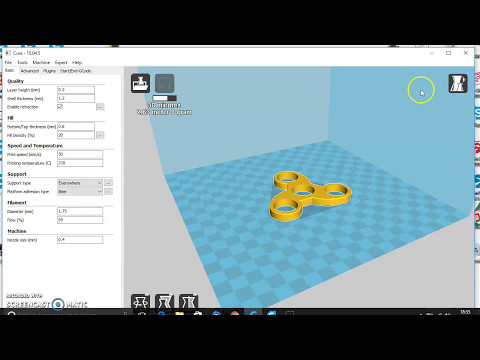Click the Bottom/Top thickness input field

76,127
